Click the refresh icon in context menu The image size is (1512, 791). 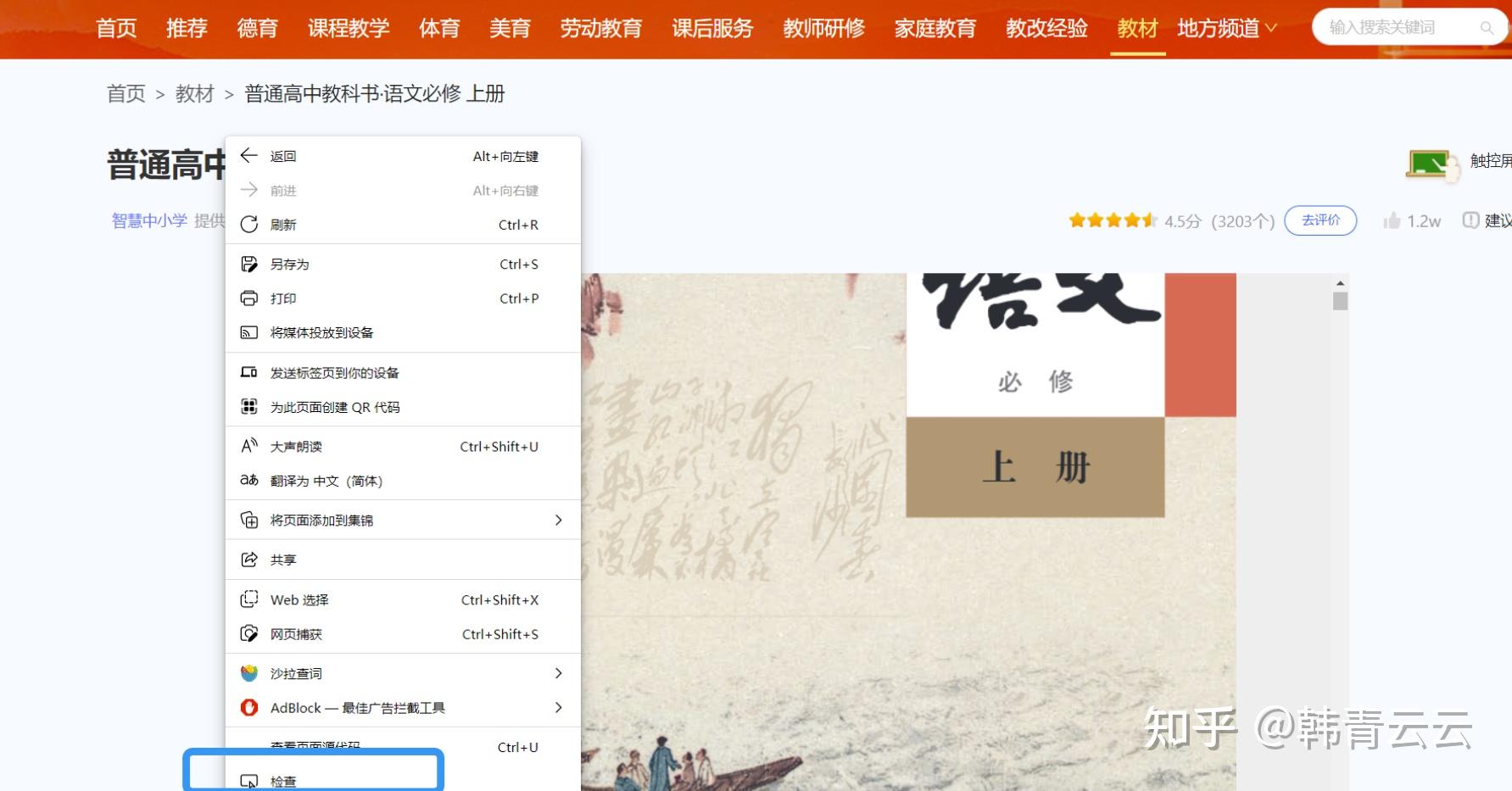(248, 224)
